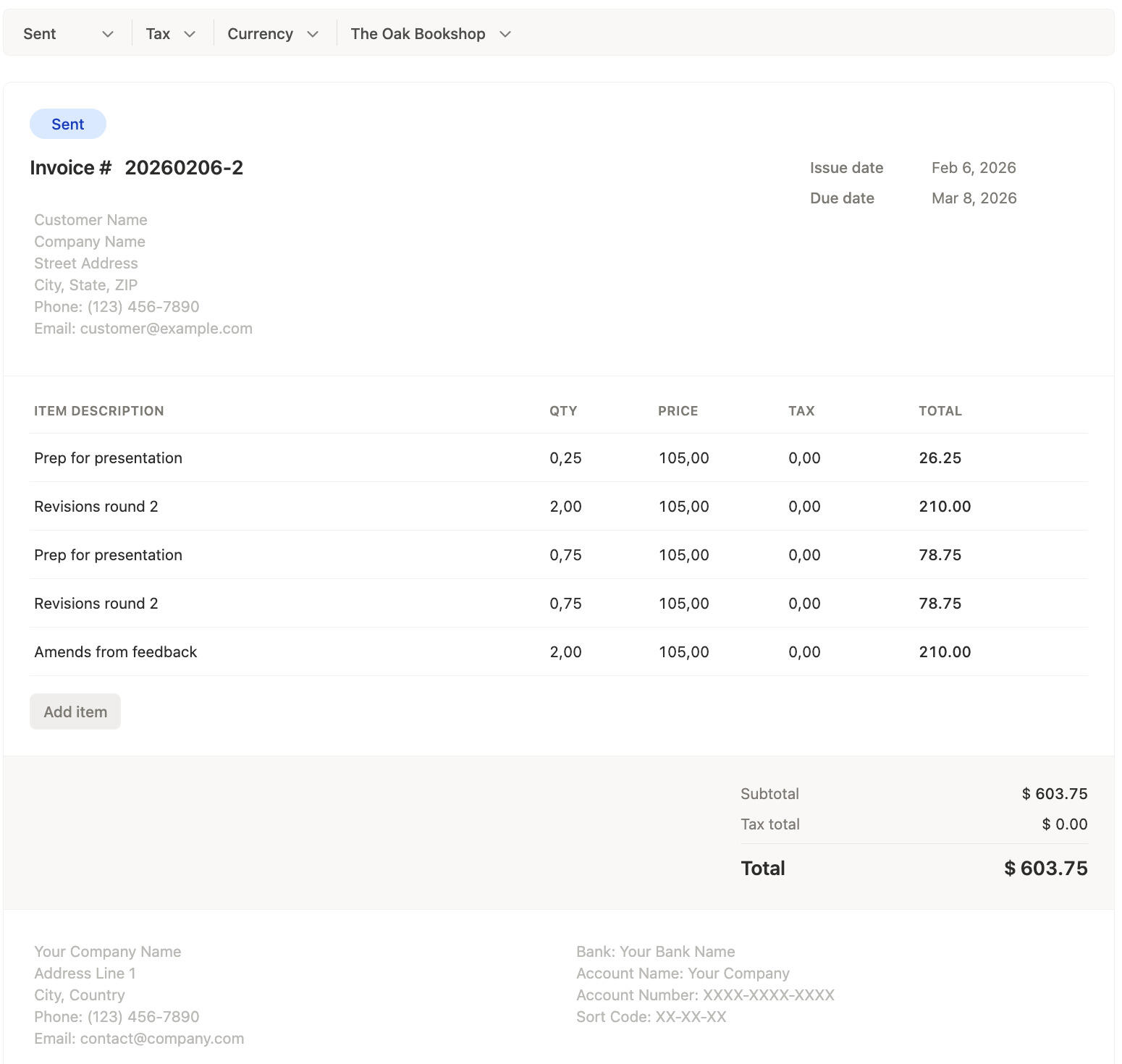Viewport: 1122px width, 1064px height.
Task: Open The Oak Bookshop client selector
Action: coord(431,33)
